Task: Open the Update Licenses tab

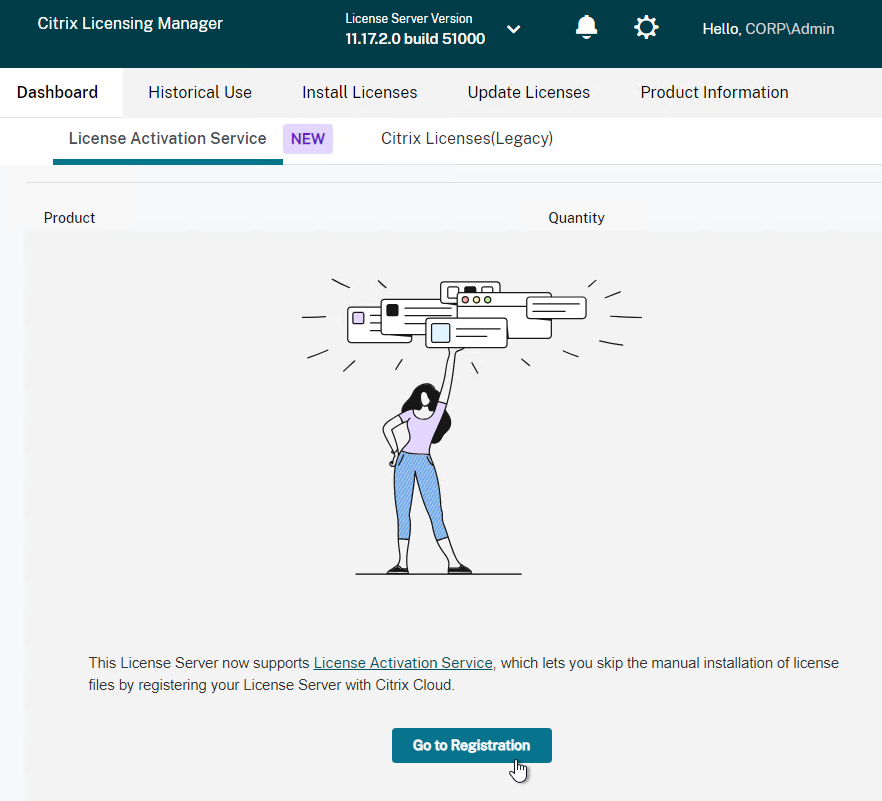Action: point(529,92)
